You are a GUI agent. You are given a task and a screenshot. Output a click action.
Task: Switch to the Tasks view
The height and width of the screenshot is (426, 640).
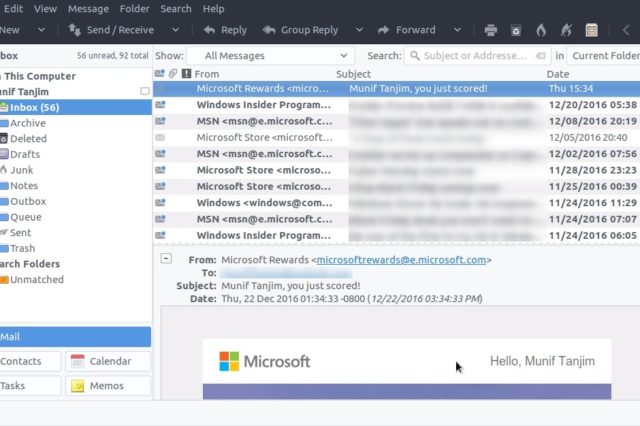29,386
